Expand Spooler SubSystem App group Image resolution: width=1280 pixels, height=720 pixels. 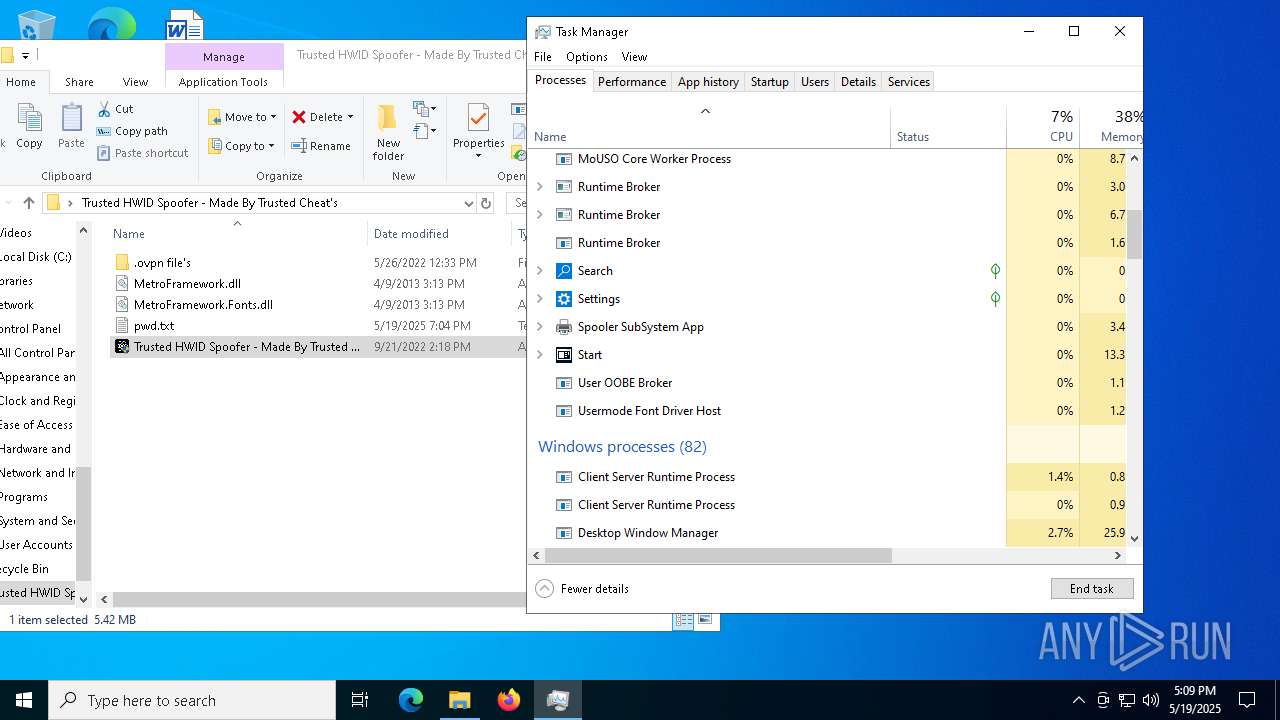coord(540,327)
